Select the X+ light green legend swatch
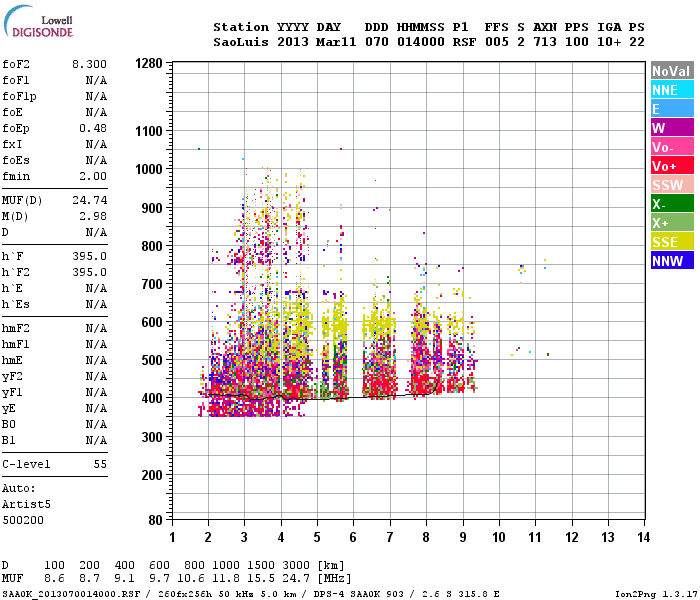This screenshot has width=700, height=600. [x=672, y=223]
